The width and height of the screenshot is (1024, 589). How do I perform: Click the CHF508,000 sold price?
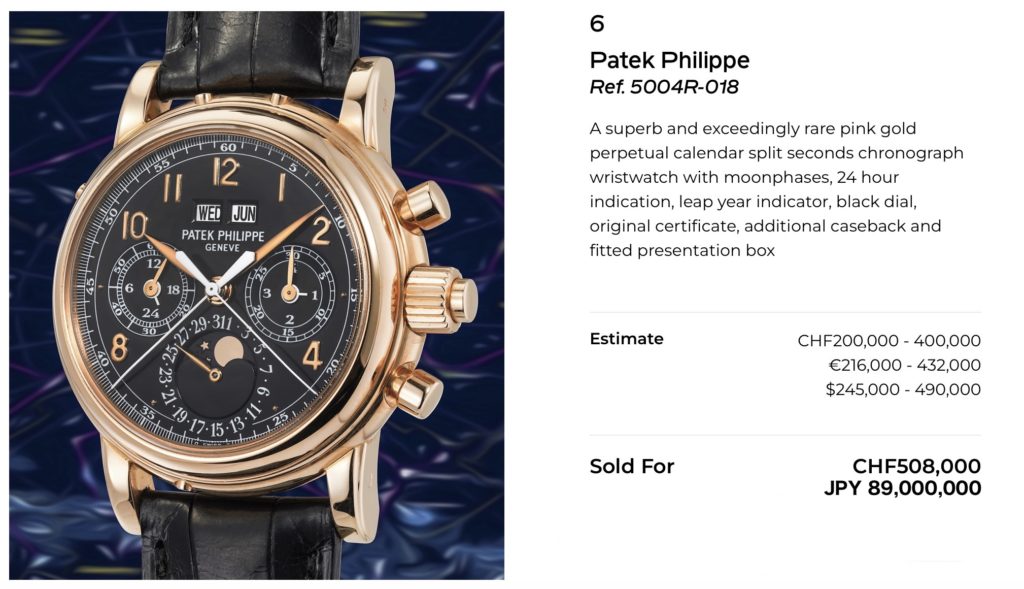pos(916,466)
